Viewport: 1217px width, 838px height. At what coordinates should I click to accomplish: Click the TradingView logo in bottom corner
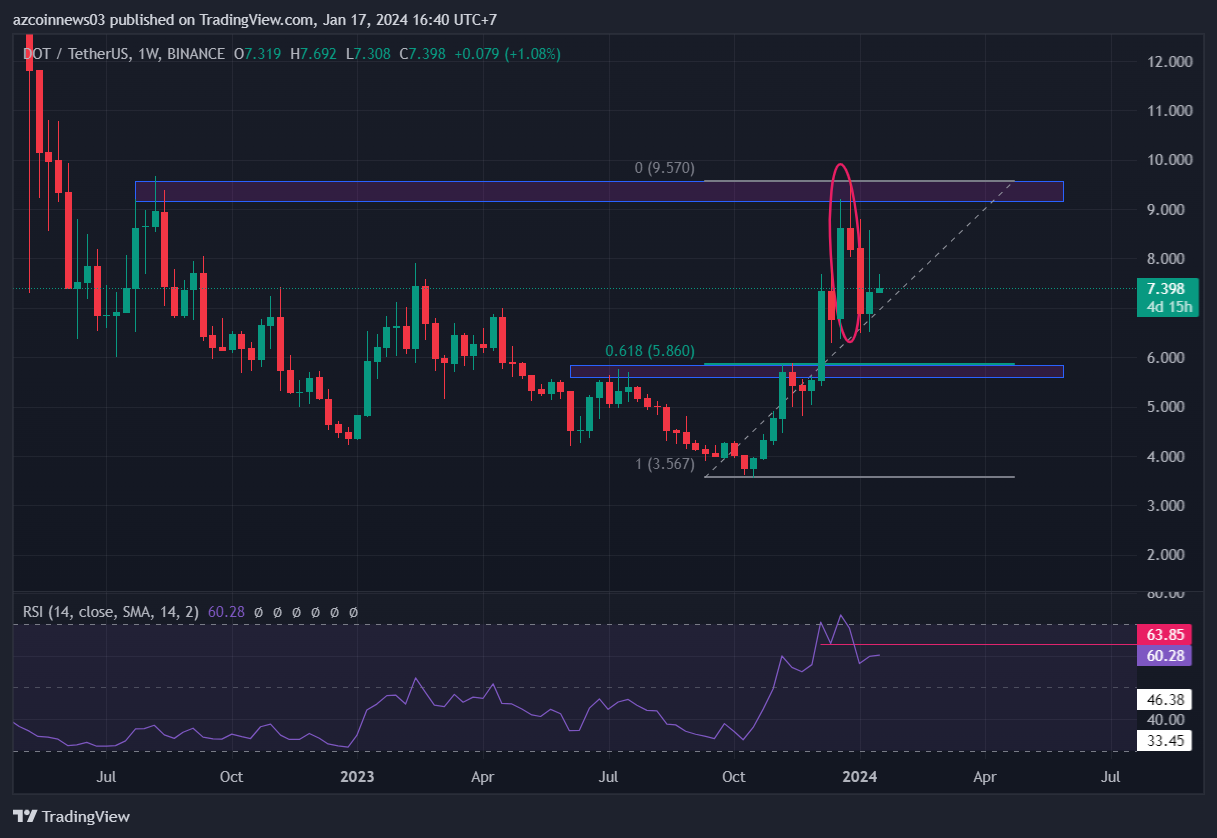coord(71,816)
